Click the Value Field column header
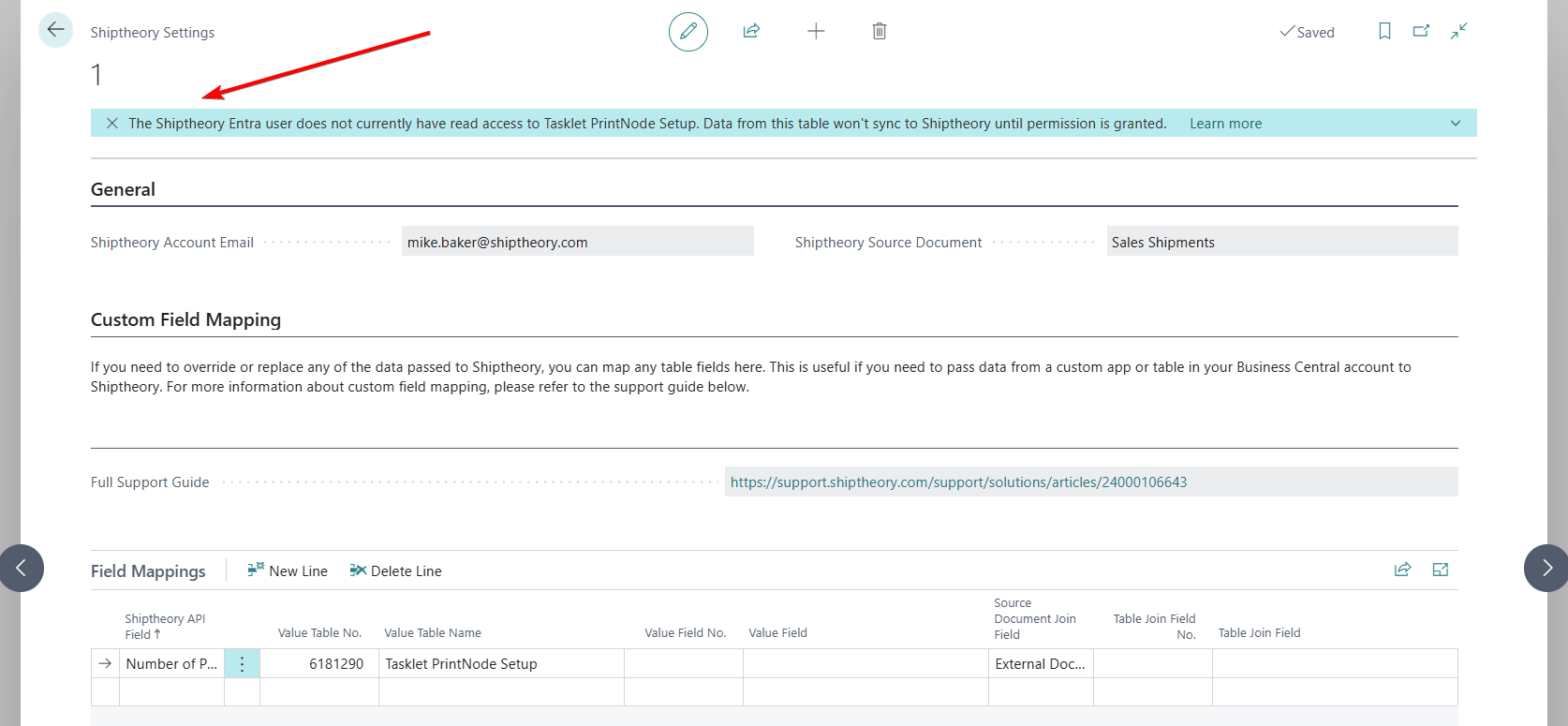The width and height of the screenshot is (1568, 726). [777, 633]
